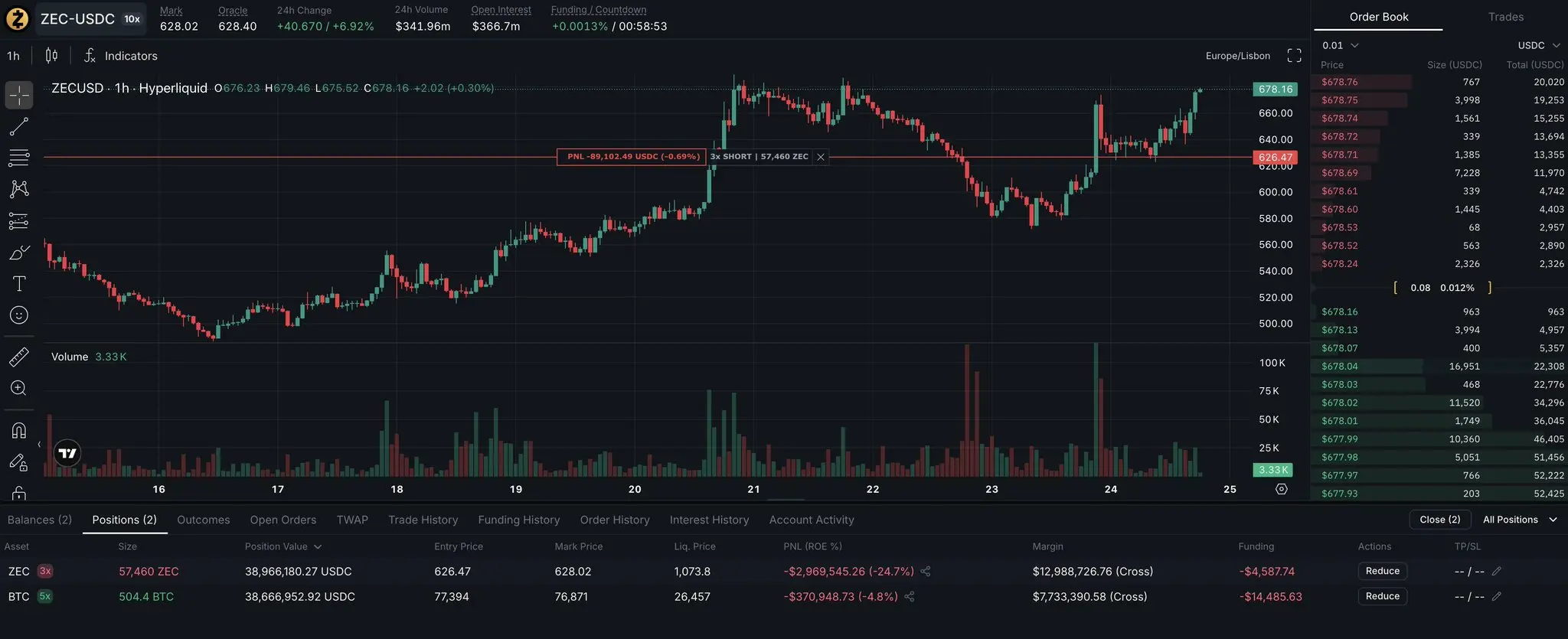Click the Oracle price label
The width and height of the screenshot is (1568, 639).
(x=233, y=11)
